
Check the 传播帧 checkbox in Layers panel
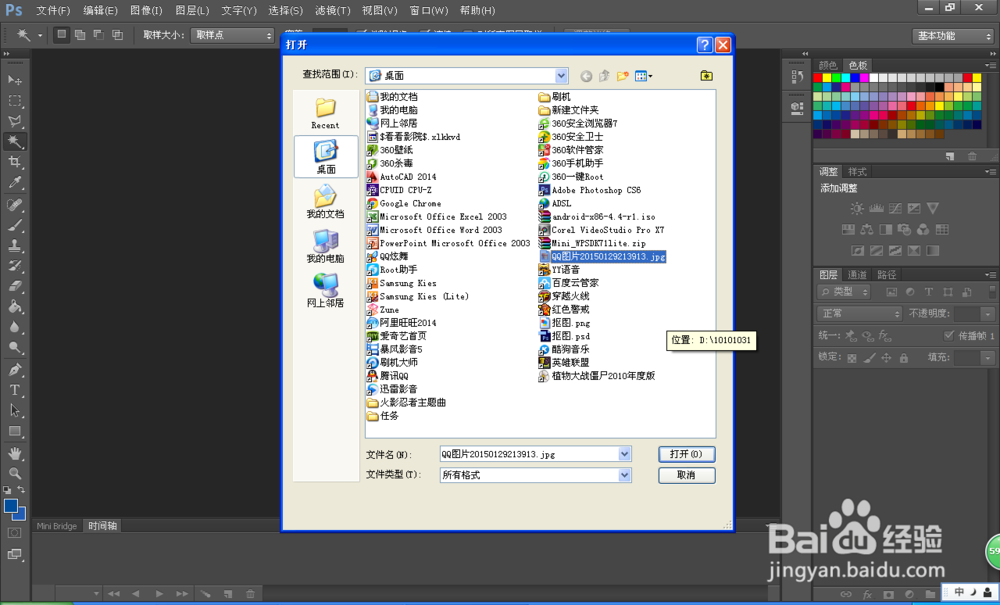(948, 336)
